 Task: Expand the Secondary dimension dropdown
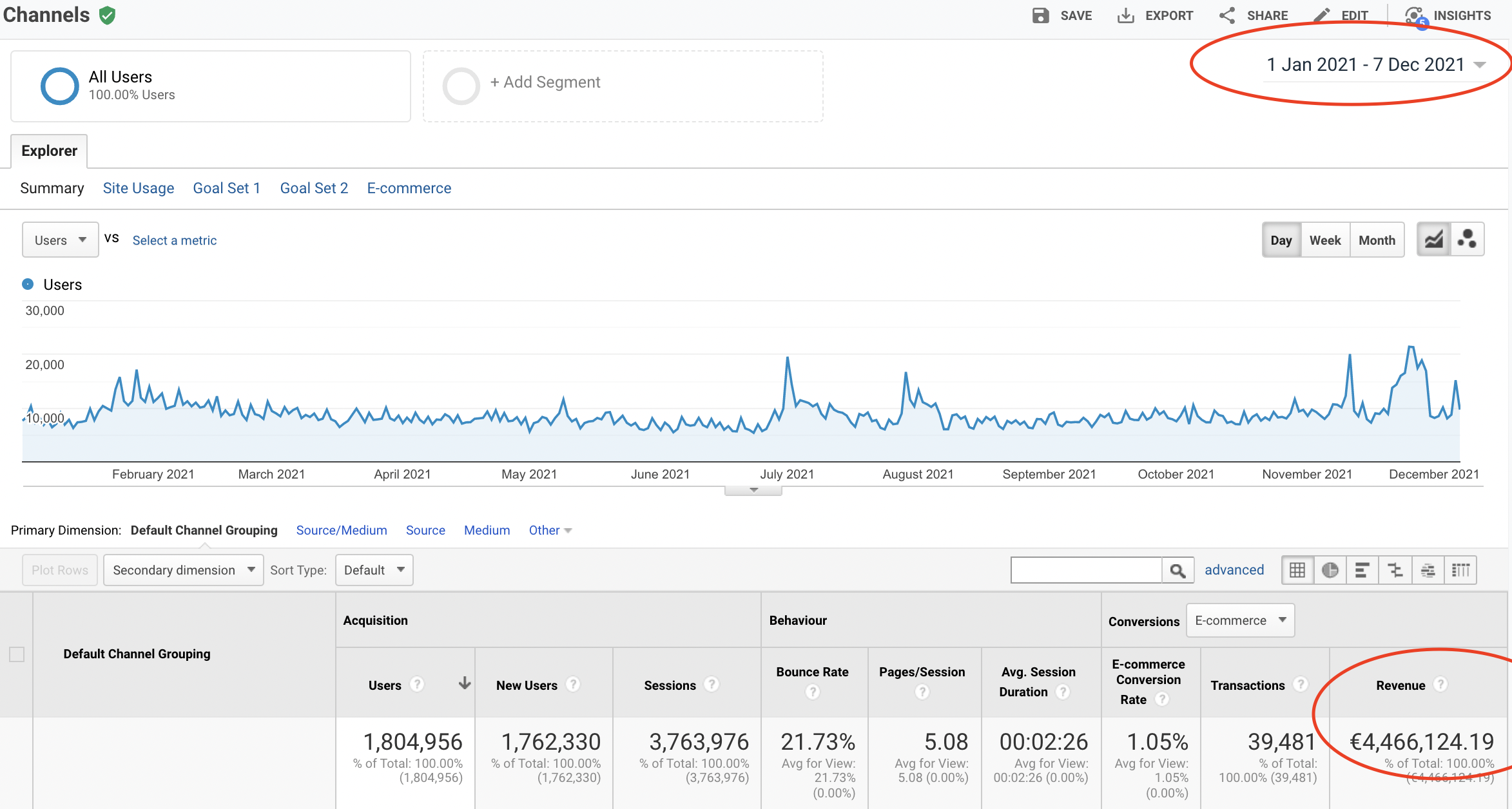pos(183,570)
